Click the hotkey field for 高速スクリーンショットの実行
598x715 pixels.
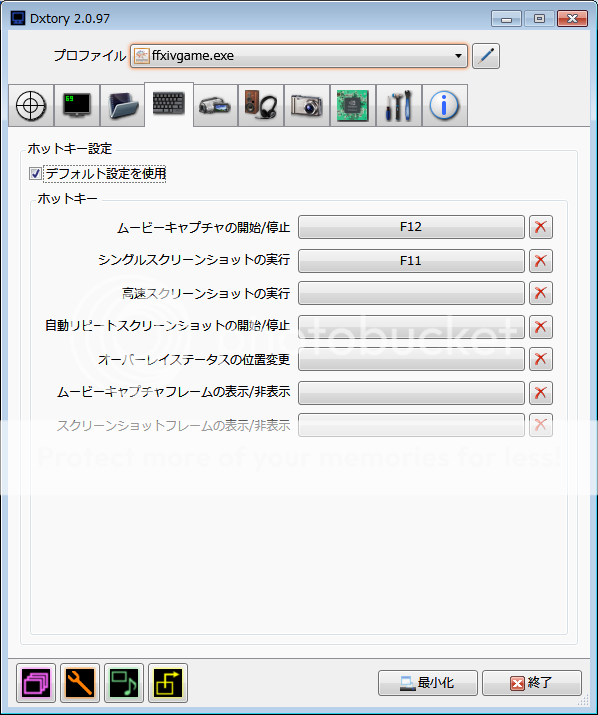[411, 293]
